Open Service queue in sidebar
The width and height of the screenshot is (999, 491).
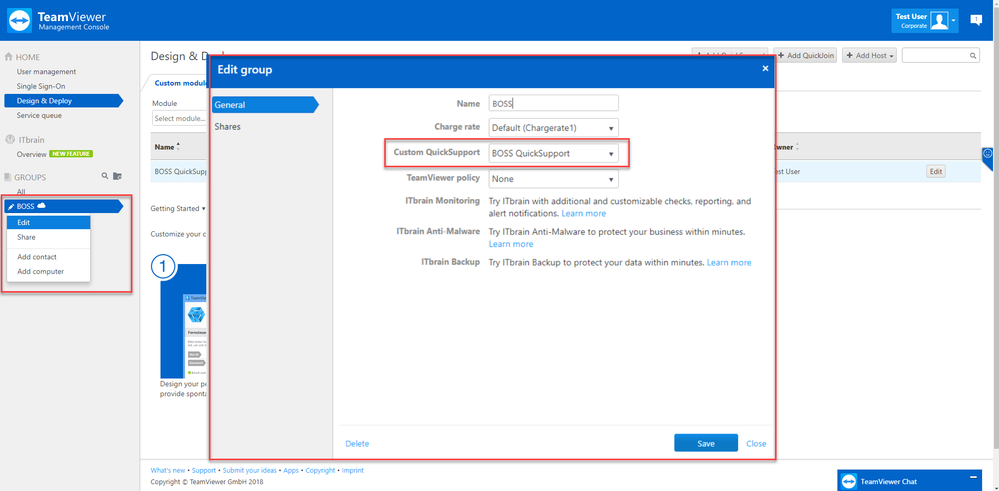[39, 115]
